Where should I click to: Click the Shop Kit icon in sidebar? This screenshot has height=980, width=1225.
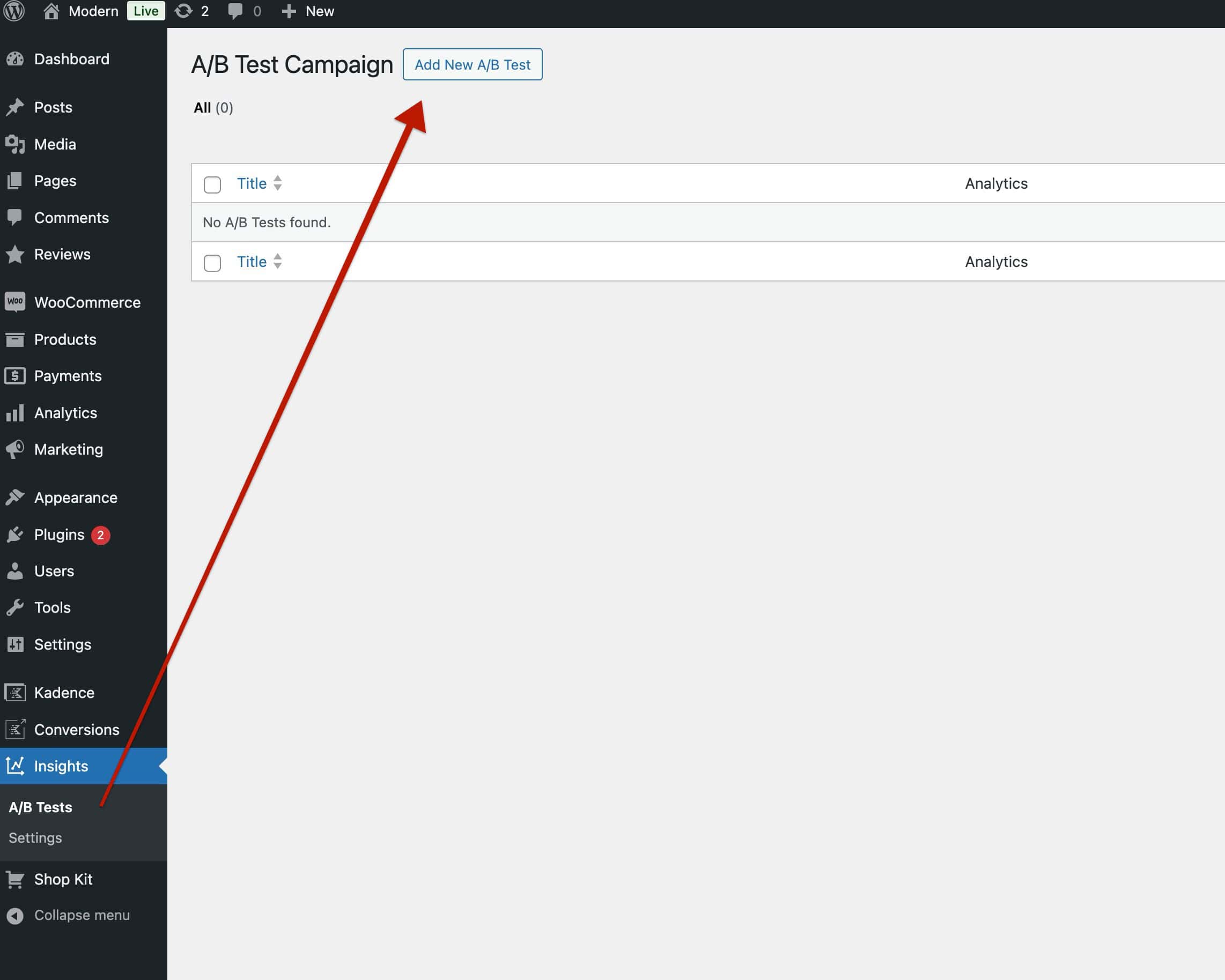point(15,878)
